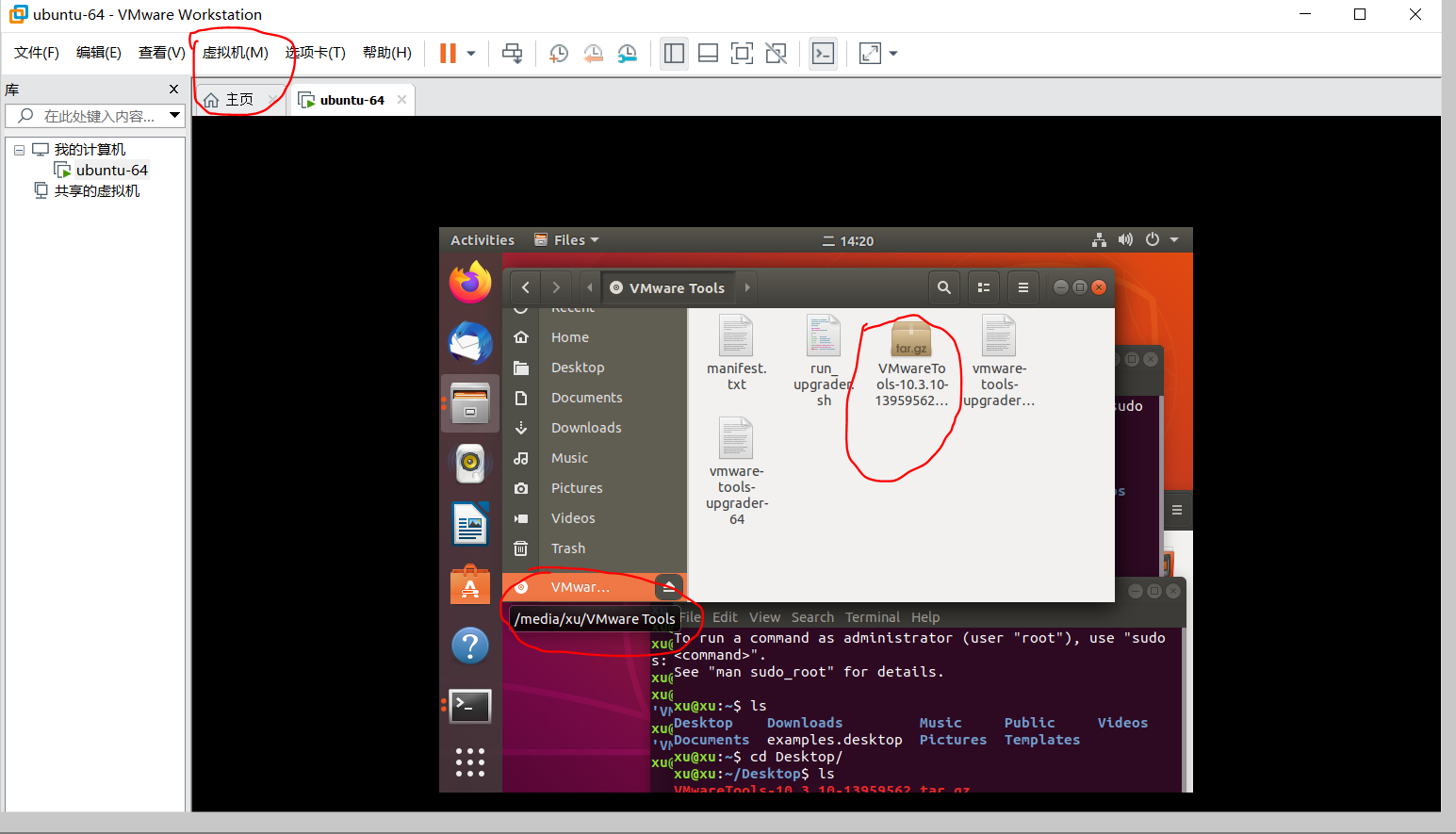Screen dimensions: 1456x834
Task: Toggle Unity mode icon
Action: pos(776,54)
